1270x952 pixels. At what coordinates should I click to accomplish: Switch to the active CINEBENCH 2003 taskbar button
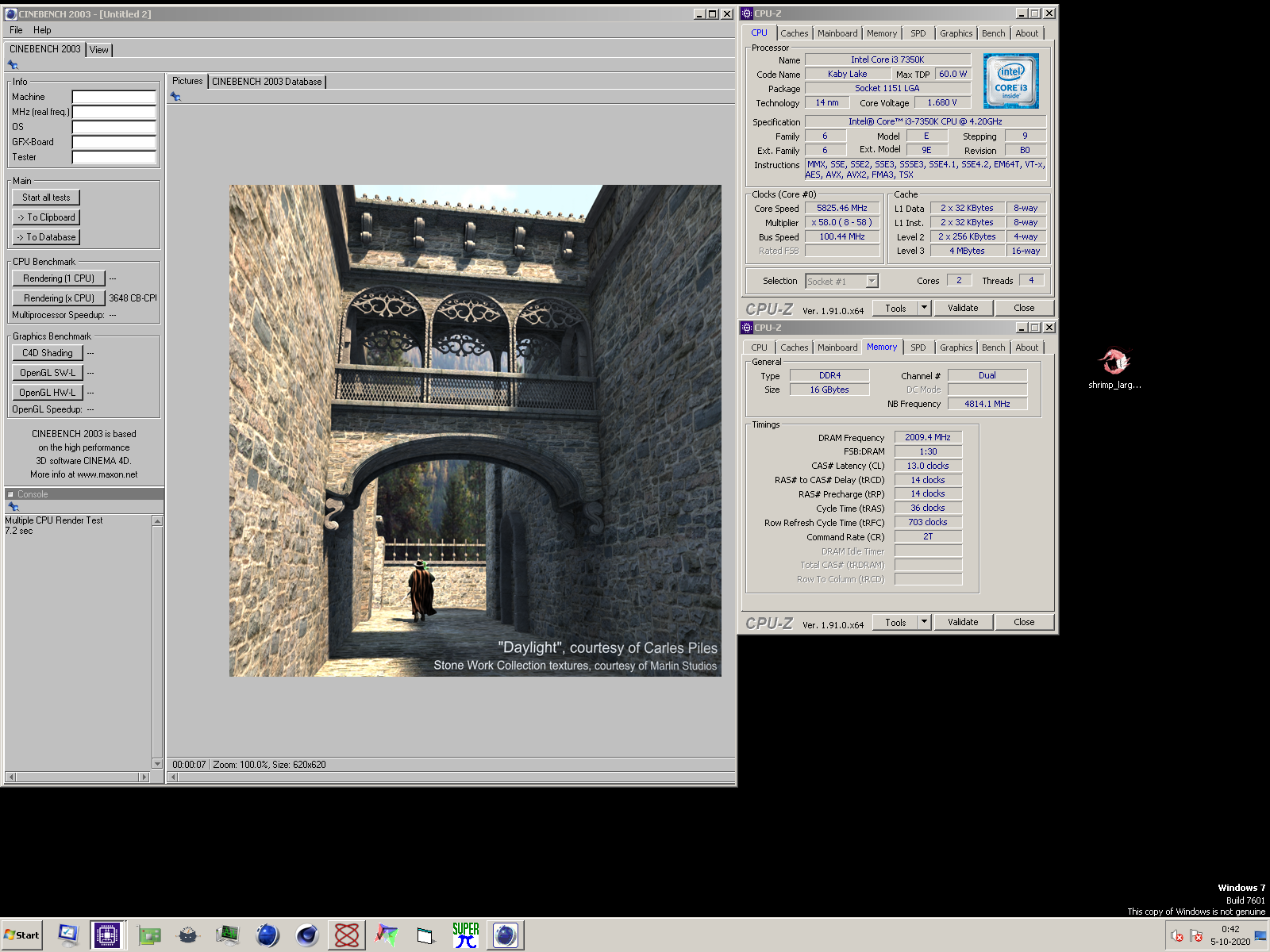[x=506, y=935]
